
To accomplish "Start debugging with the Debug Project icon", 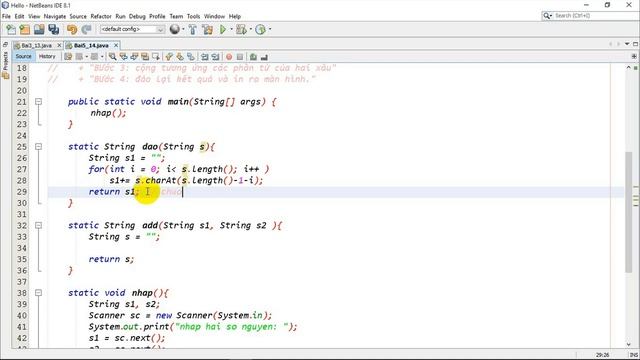I will pos(241,29).
